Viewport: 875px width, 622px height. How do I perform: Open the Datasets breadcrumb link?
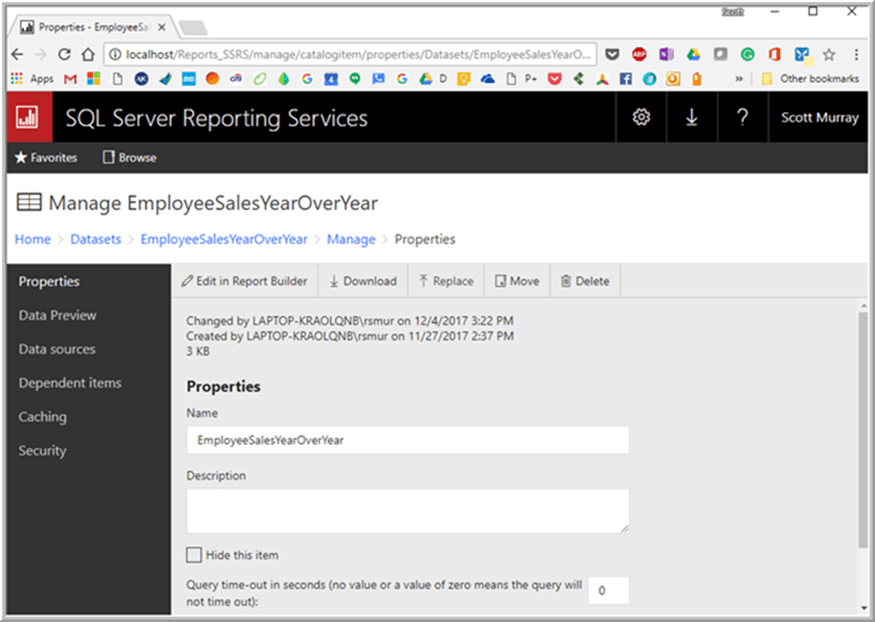click(95, 239)
